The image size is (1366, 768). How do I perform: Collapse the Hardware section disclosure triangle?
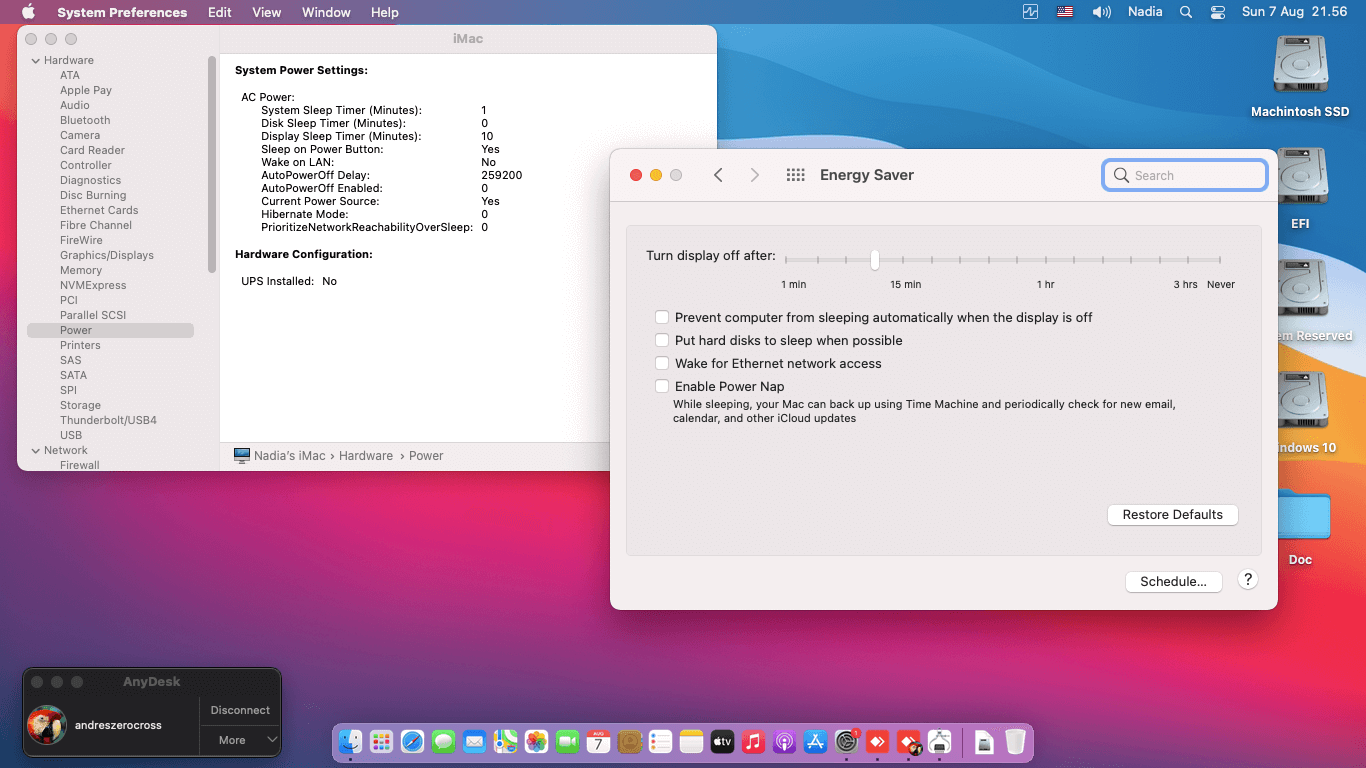[35, 61]
